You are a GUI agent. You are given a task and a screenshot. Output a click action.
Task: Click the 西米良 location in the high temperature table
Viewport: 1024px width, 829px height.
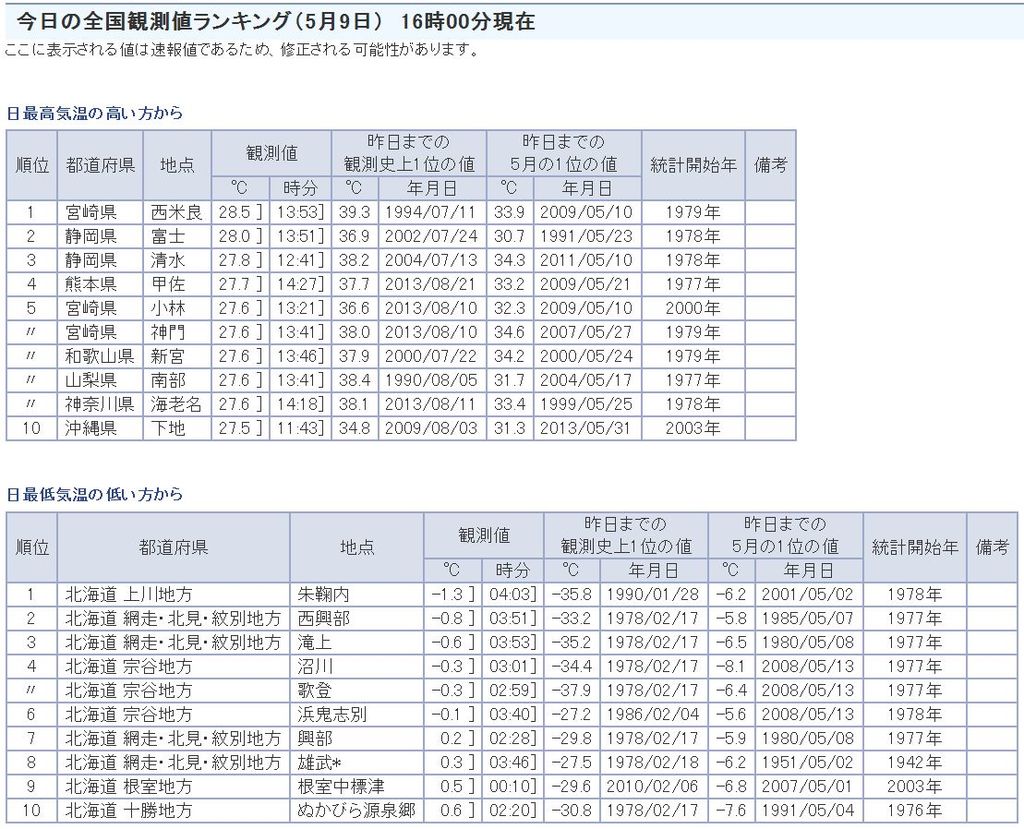pyautogui.click(x=176, y=212)
